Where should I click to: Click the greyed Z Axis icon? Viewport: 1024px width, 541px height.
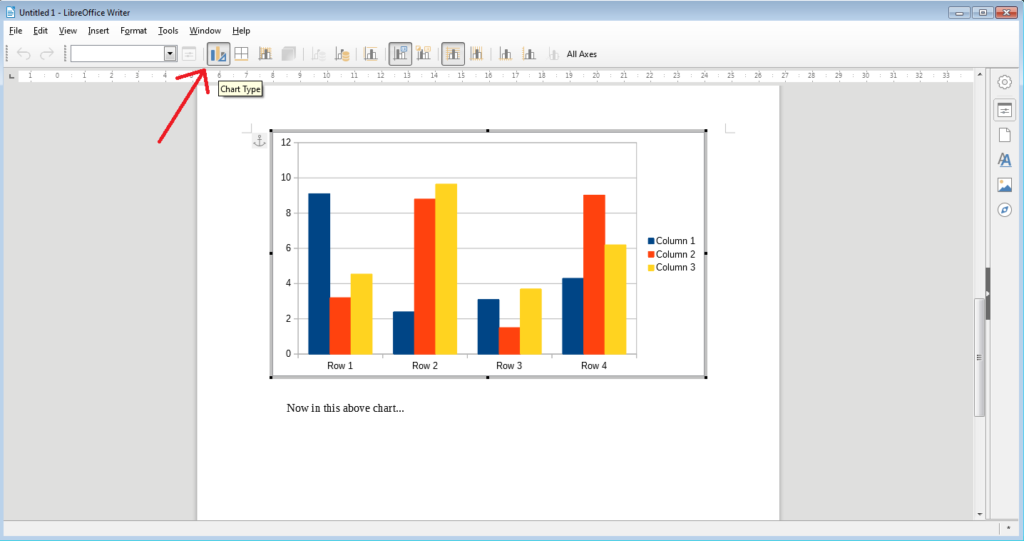coord(553,54)
